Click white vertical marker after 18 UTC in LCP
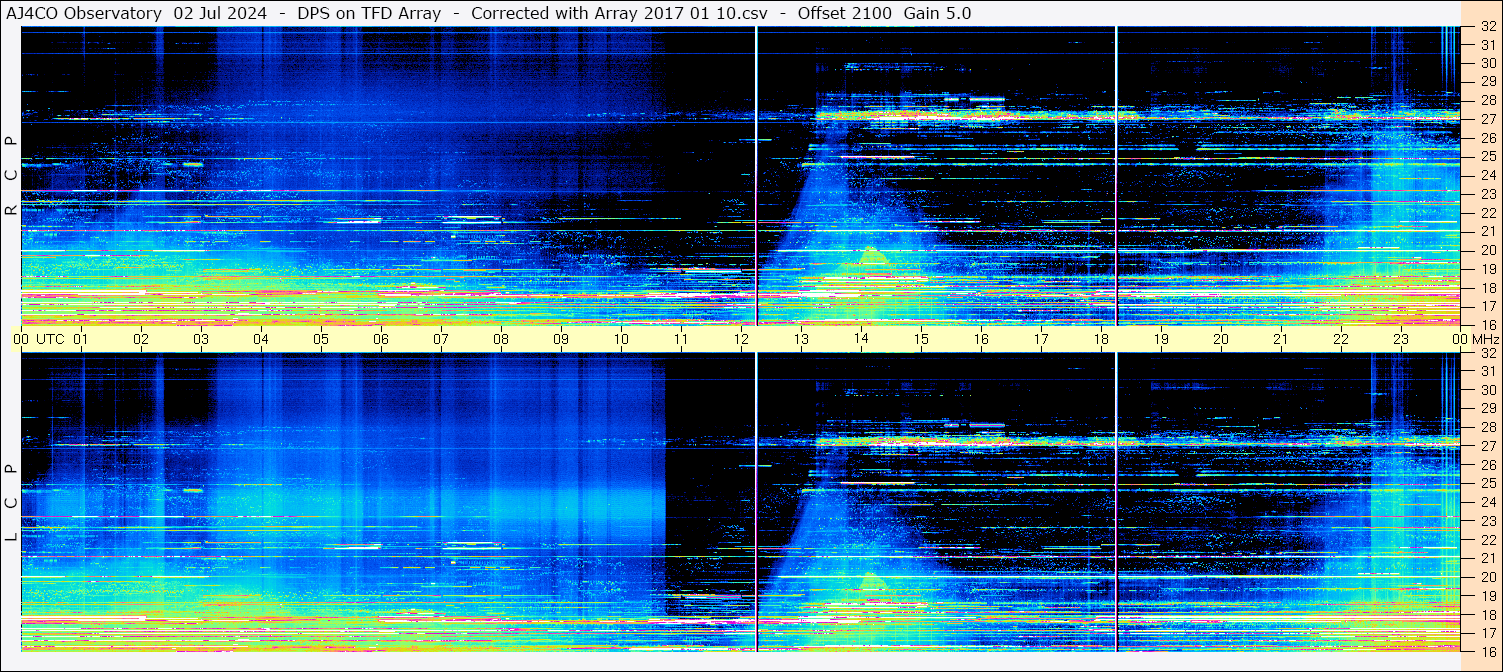This screenshot has width=1503, height=672. (1116, 500)
